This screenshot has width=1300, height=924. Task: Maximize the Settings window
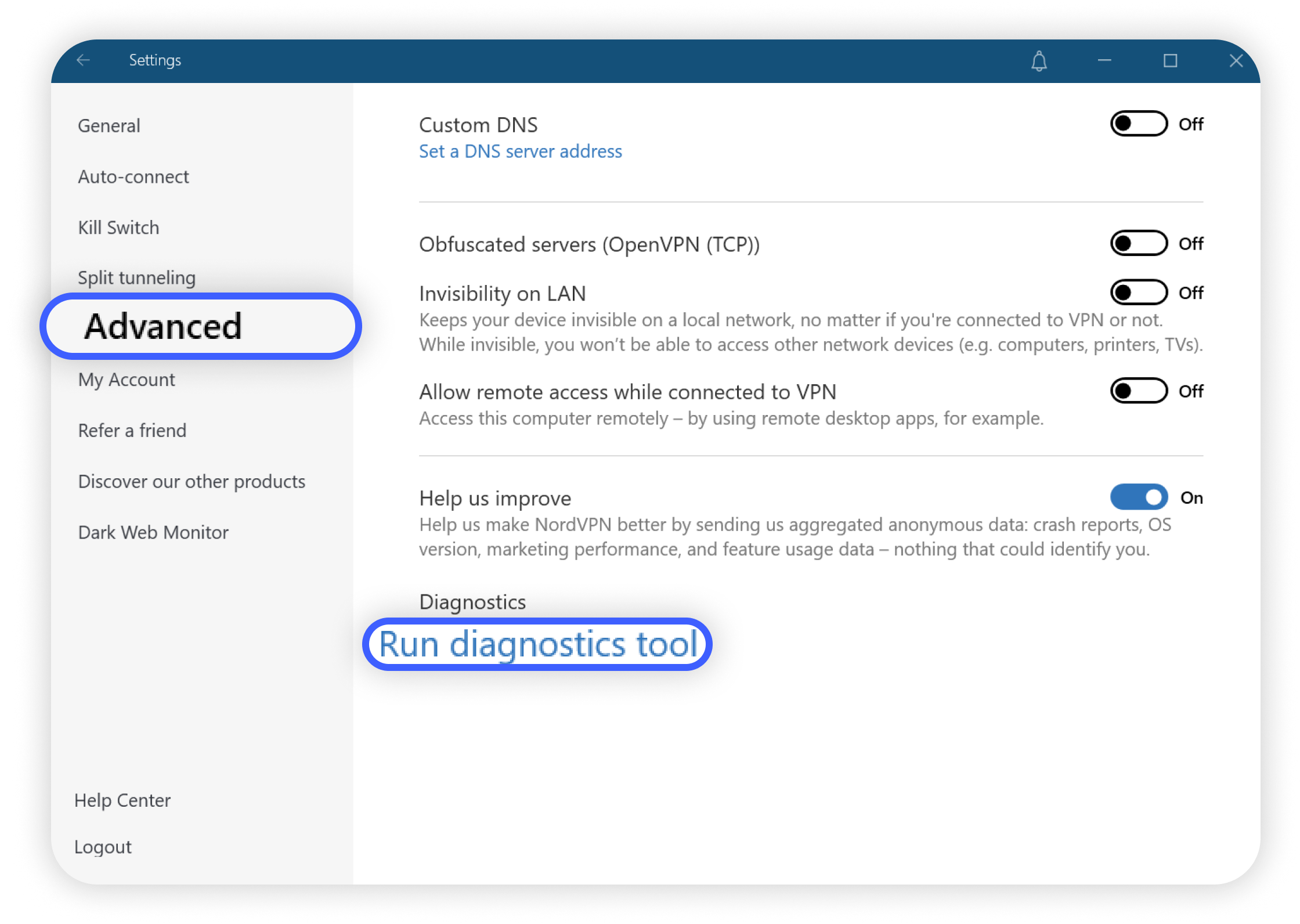1170,60
